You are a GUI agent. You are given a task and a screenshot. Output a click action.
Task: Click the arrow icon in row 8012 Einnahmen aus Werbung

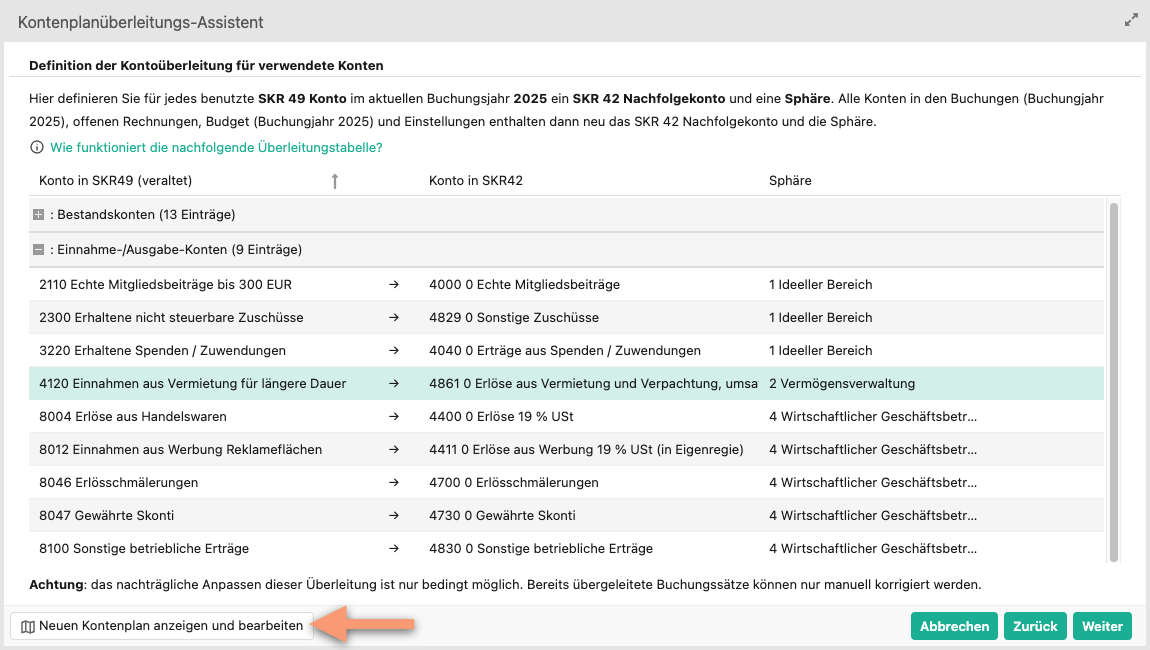(x=394, y=450)
